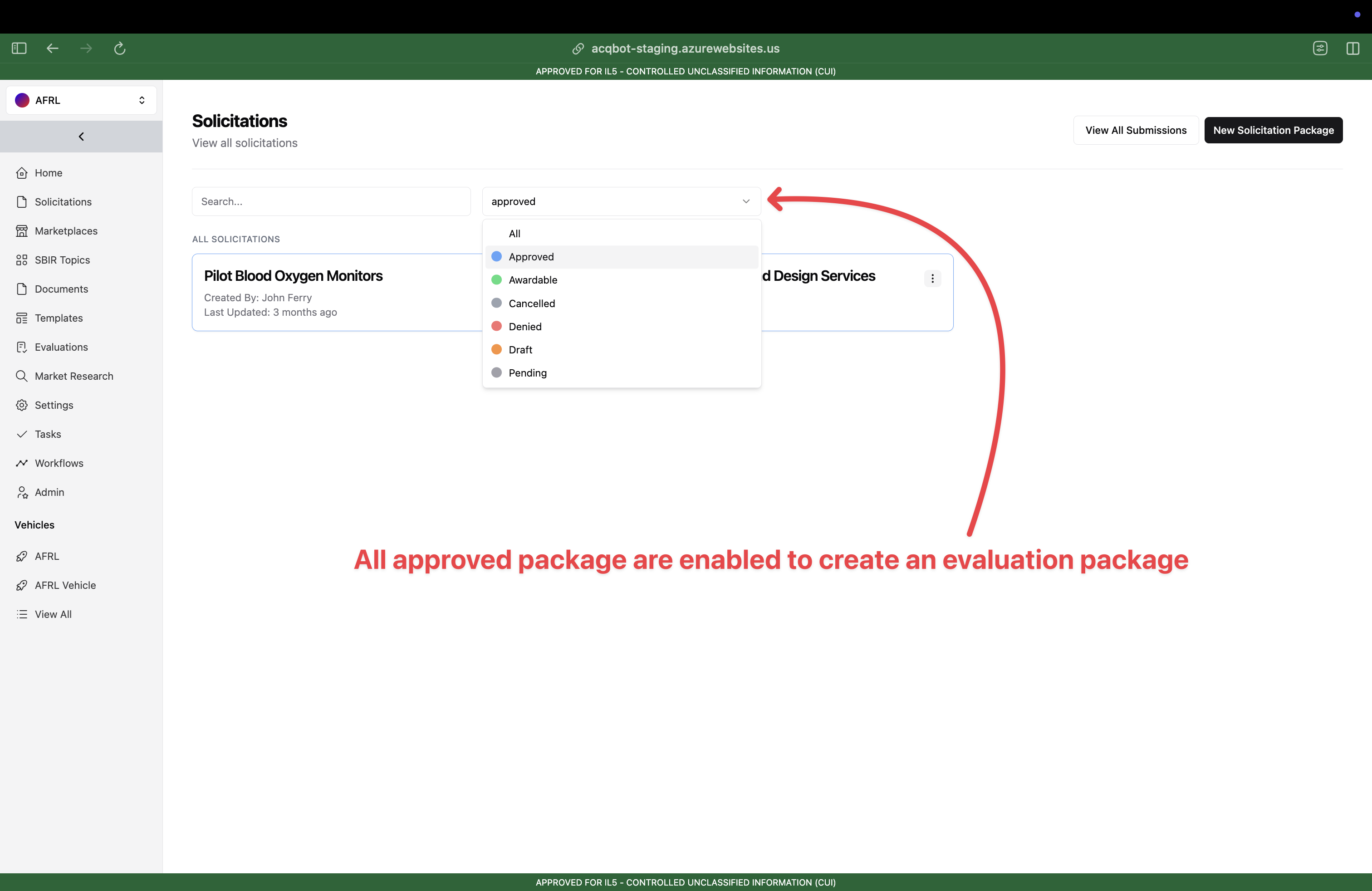
Task: Open Solicitations page icon in sidebar
Action: tap(22, 202)
